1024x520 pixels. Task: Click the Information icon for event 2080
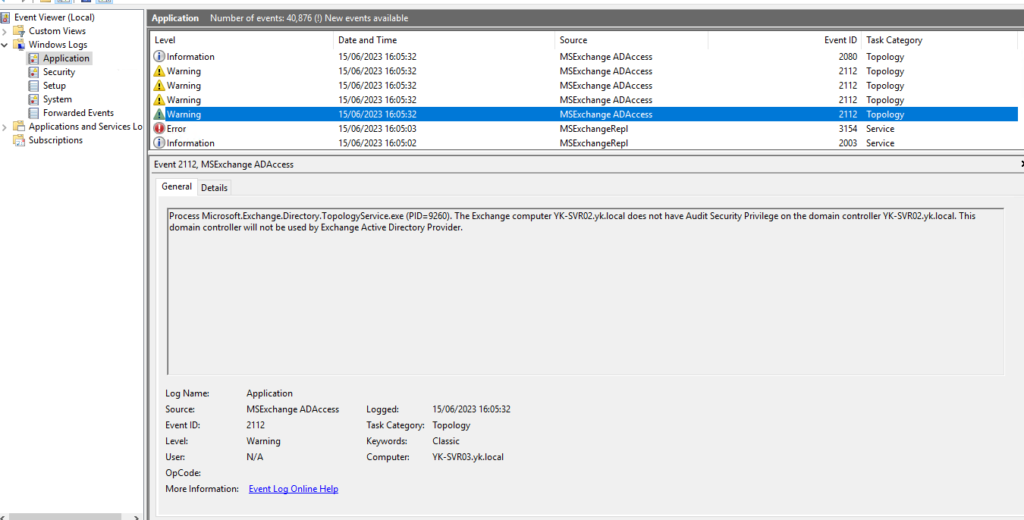[x=159, y=57]
